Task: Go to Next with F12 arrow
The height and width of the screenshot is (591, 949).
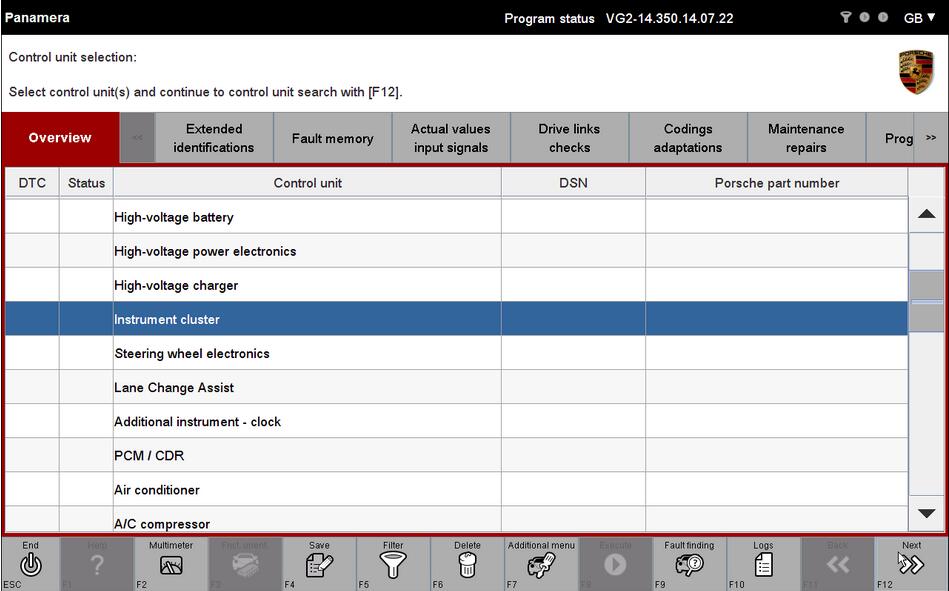Action: (x=911, y=565)
